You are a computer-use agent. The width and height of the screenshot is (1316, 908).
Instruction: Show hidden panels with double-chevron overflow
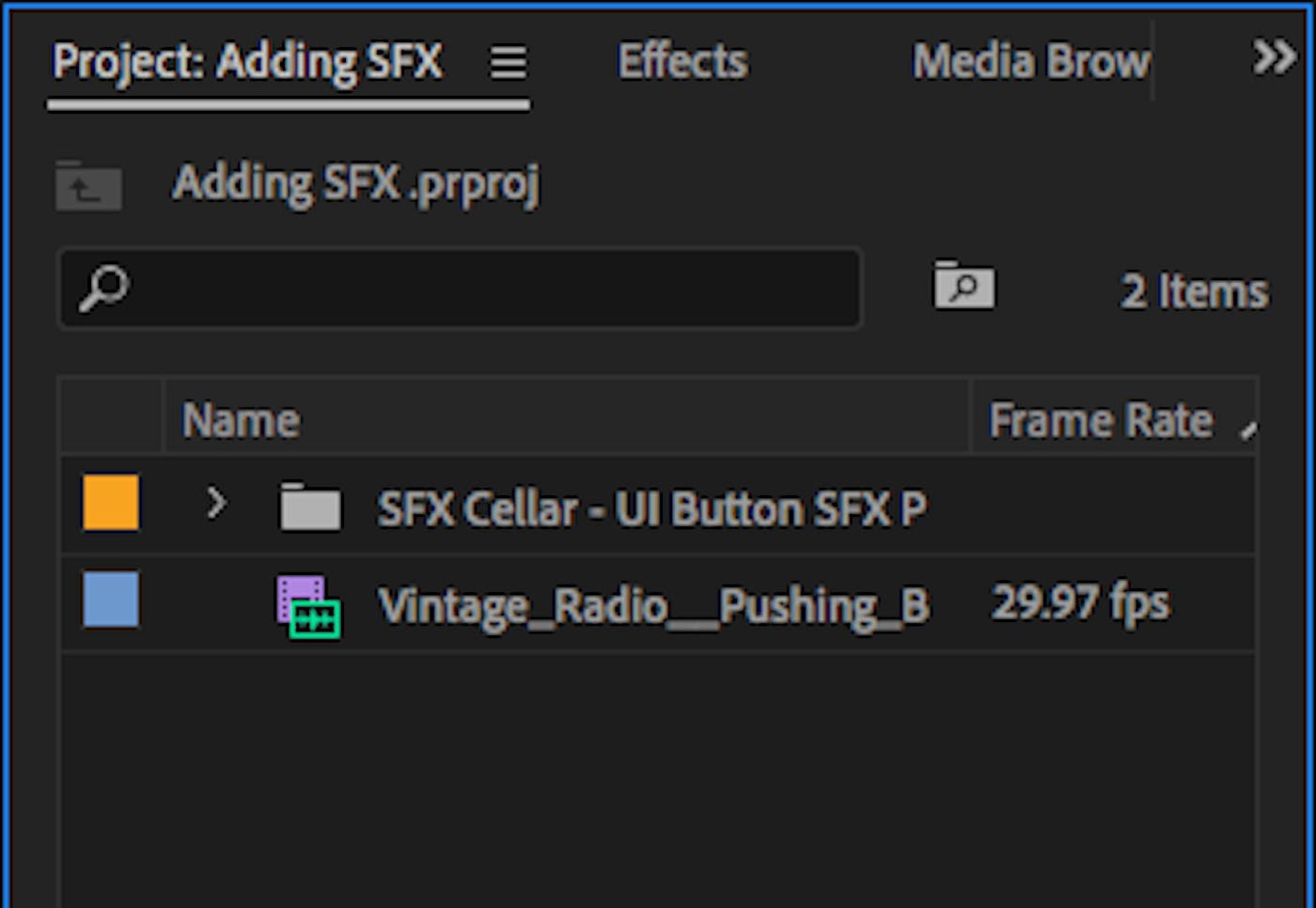(1275, 57)
